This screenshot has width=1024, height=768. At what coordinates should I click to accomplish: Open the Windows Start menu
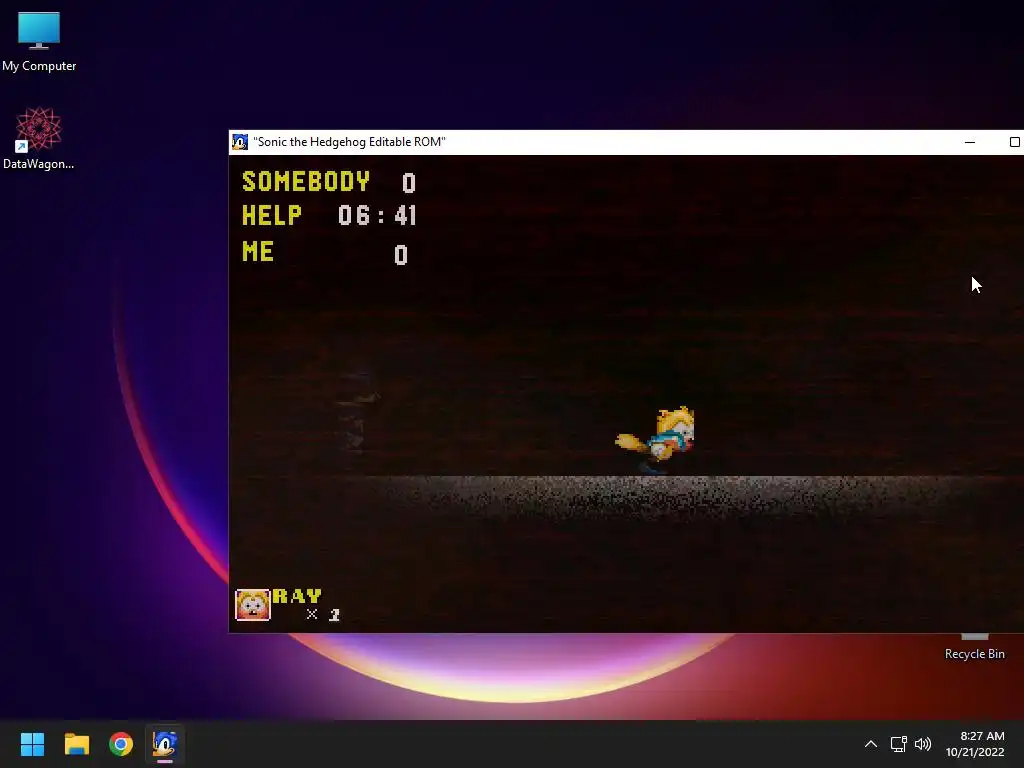(x=32, y=744)
